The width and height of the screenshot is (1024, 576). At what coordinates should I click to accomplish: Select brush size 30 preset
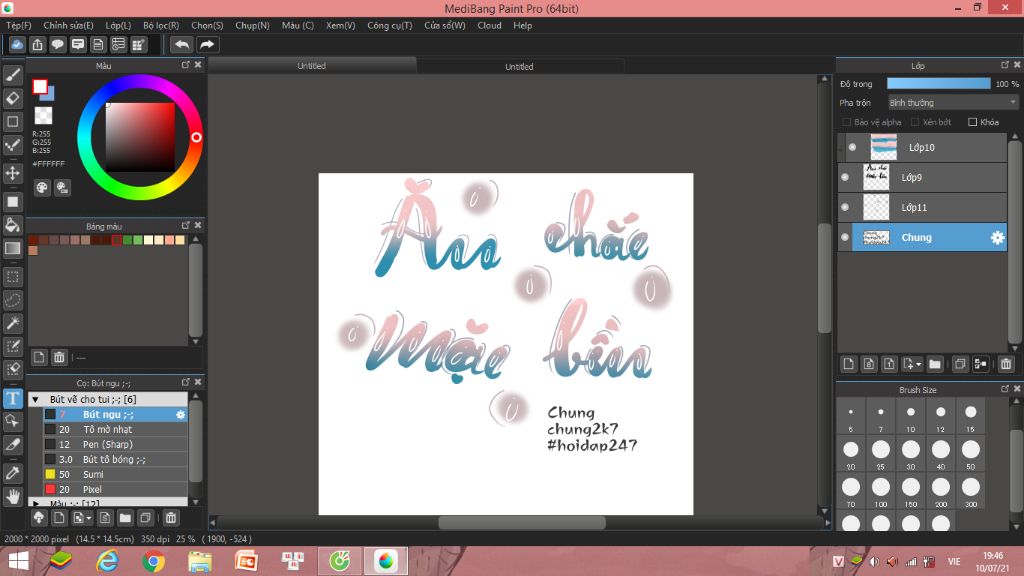click(x=910, y=454)
